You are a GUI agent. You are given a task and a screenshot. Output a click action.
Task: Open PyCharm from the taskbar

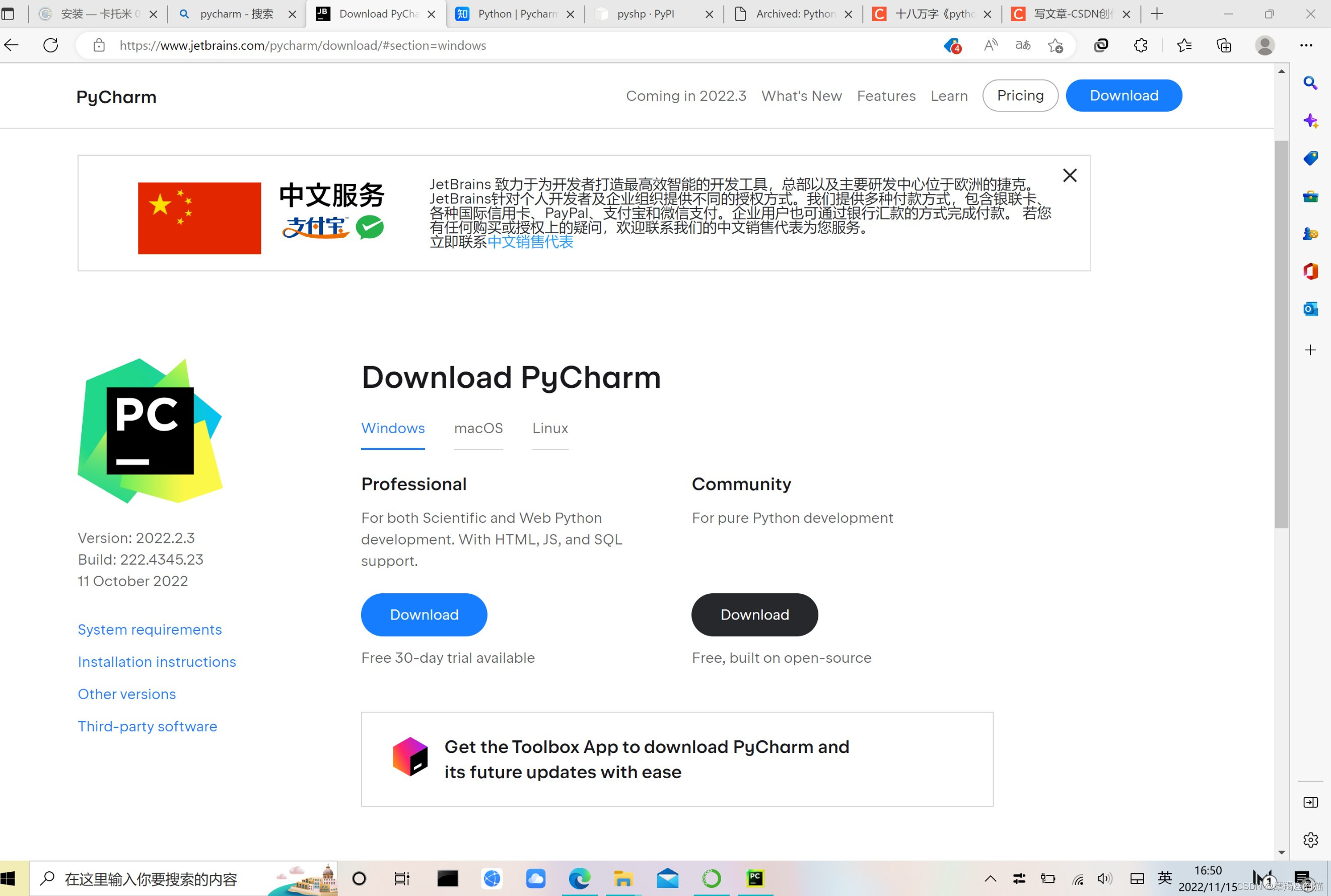click(754, 878)
